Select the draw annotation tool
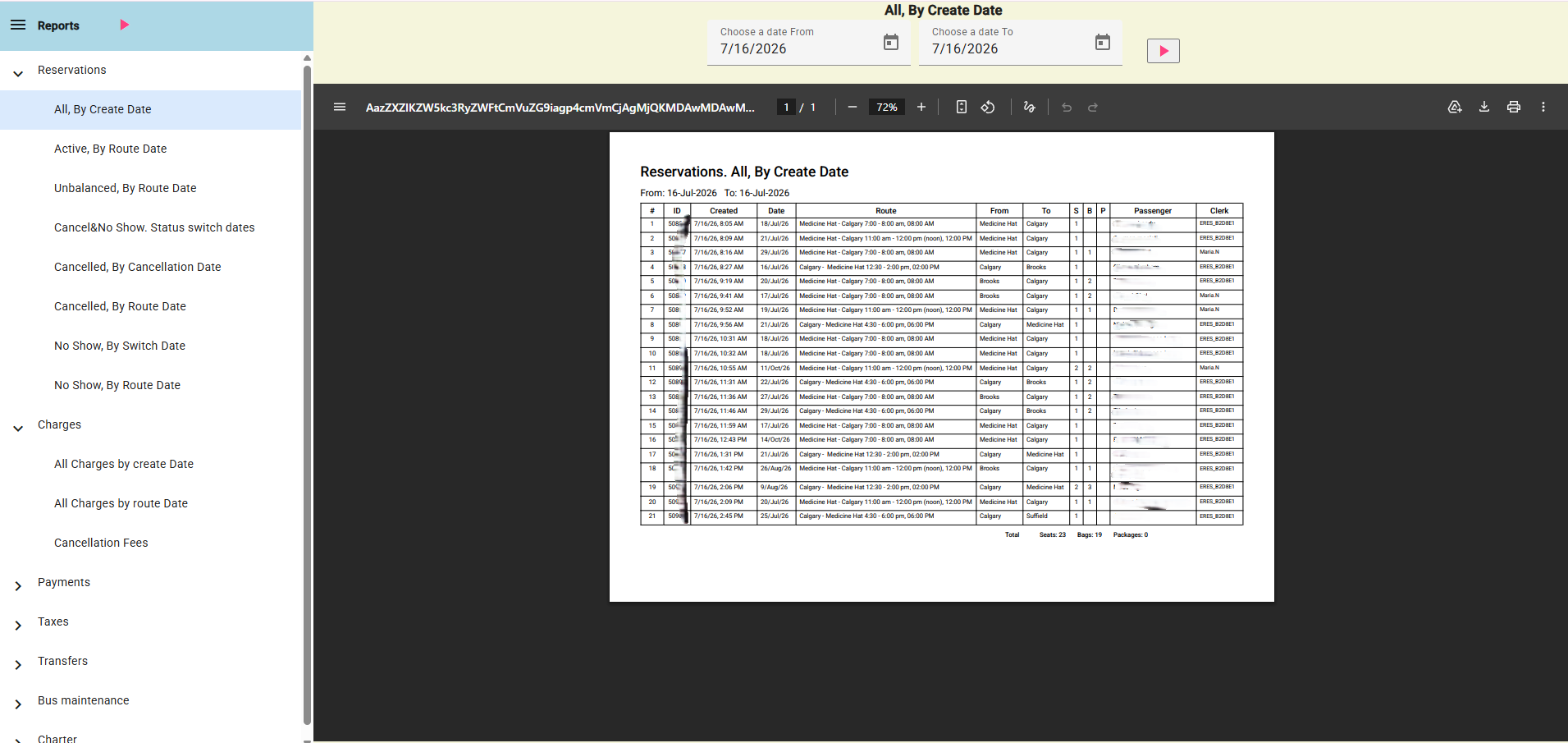This screenshot has width=1568, height=743. [1029, 107]
